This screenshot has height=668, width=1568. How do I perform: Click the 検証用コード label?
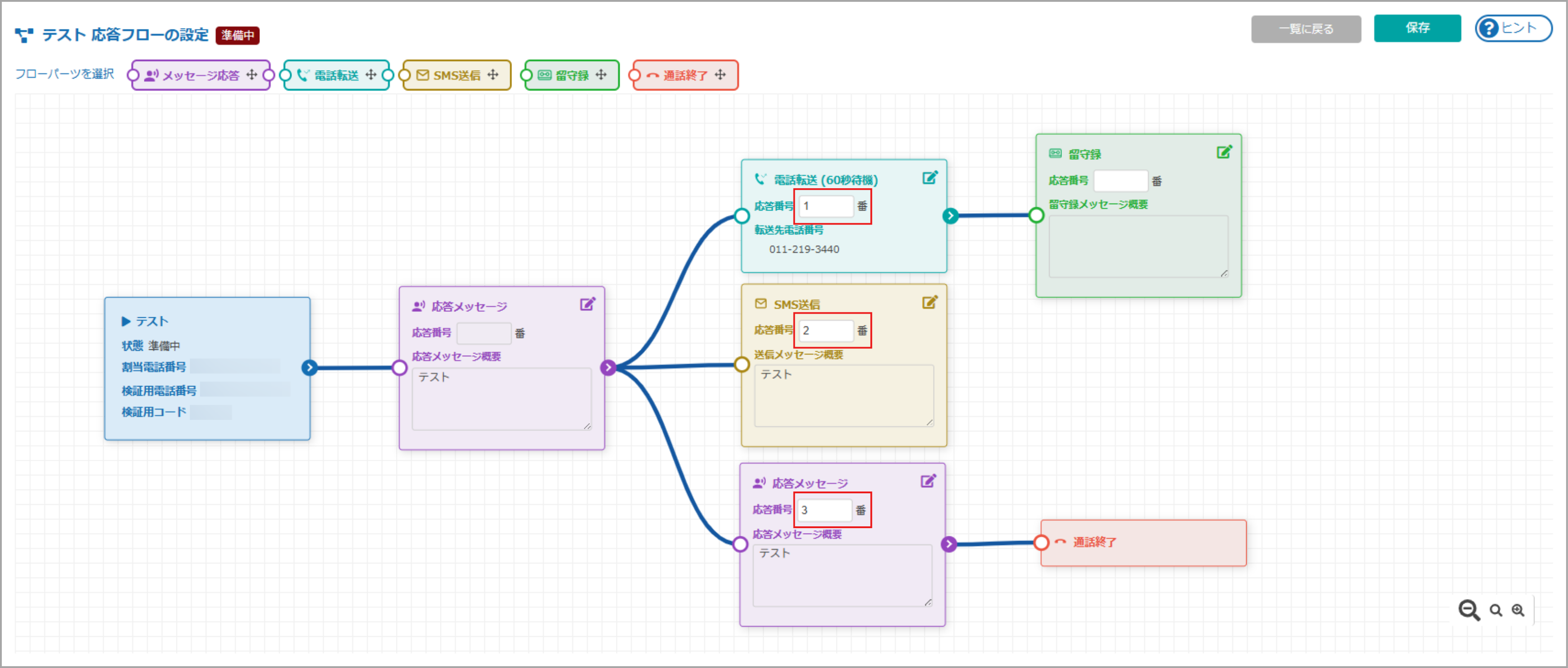point(153,412)
